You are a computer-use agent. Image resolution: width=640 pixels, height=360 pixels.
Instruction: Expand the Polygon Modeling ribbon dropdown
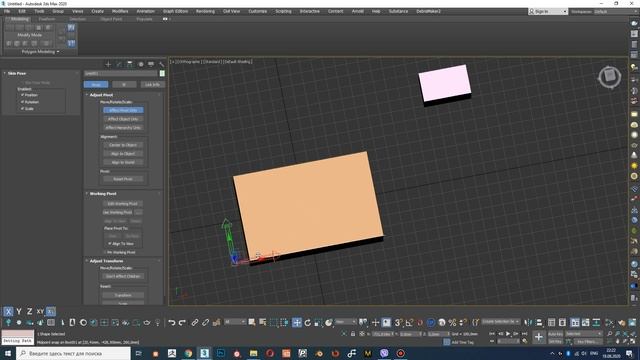point(40,52)
